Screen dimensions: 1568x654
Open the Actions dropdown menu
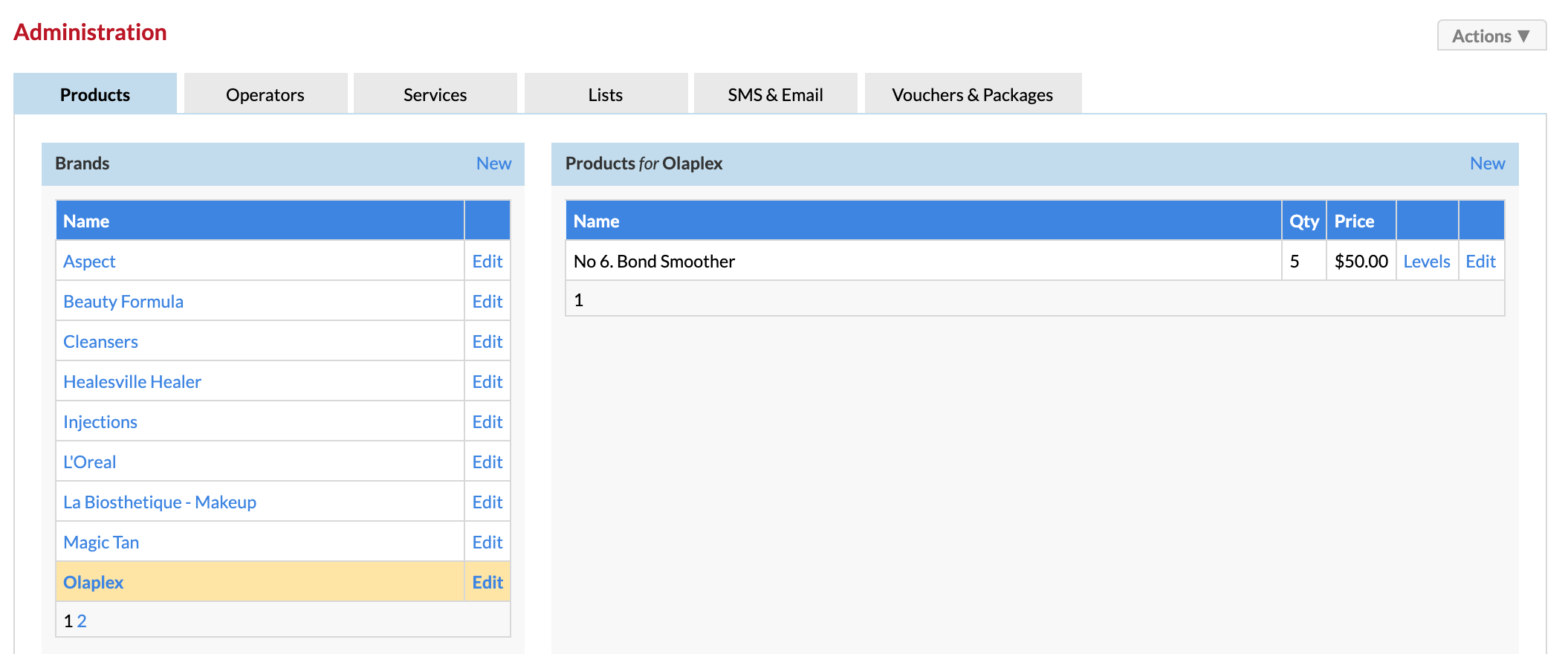click(1491, 36)
